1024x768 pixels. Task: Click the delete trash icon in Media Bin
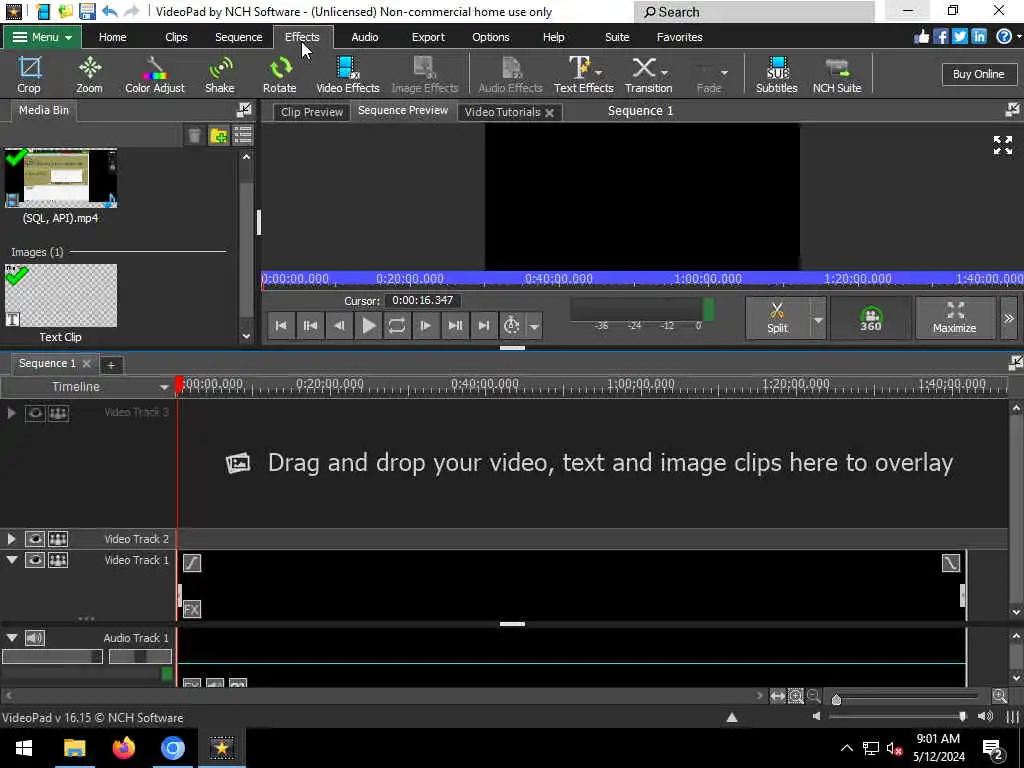[x=194, y=136]
